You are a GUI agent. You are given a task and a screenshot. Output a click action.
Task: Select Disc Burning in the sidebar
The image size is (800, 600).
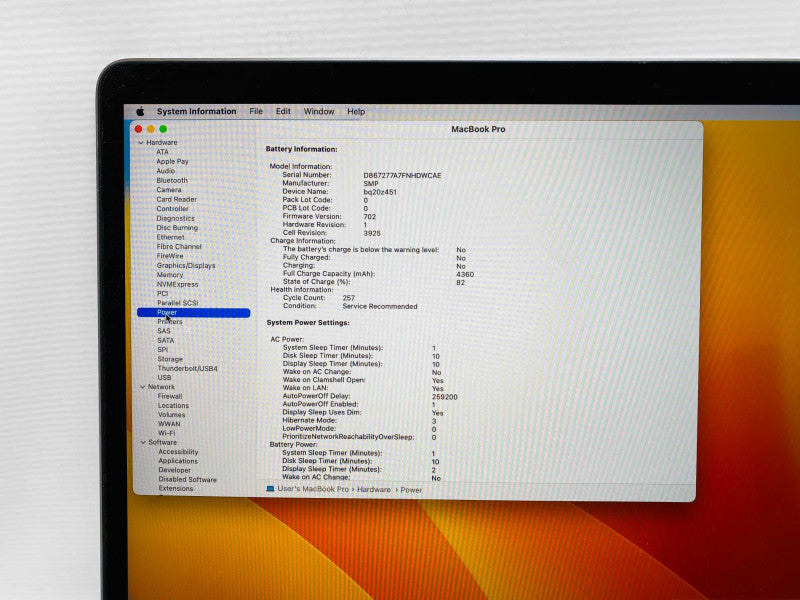click(x=177, y=228)
